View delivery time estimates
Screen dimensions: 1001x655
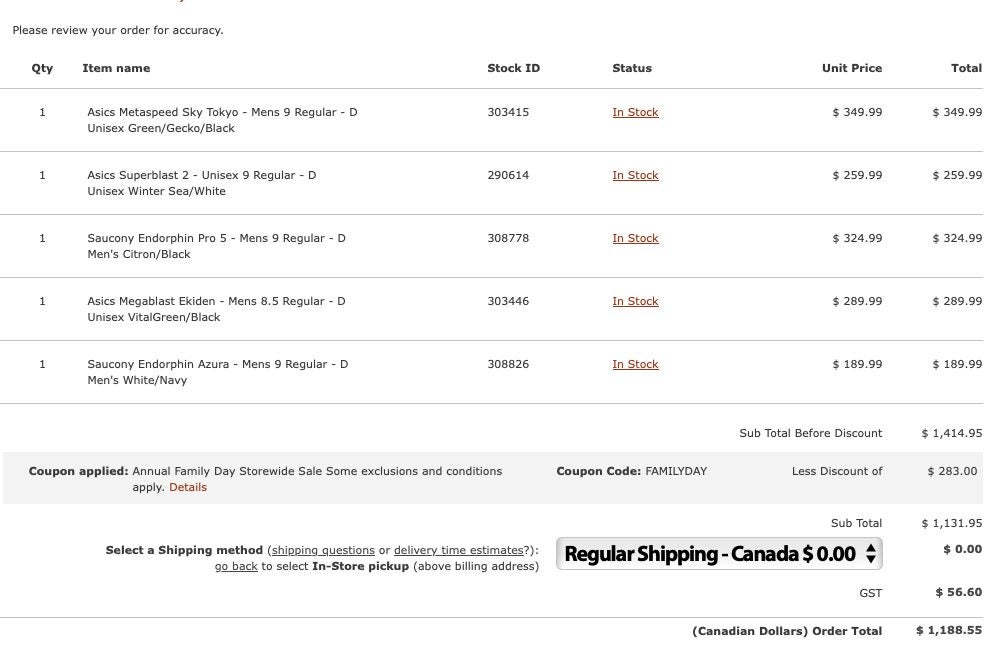(459, 551)
